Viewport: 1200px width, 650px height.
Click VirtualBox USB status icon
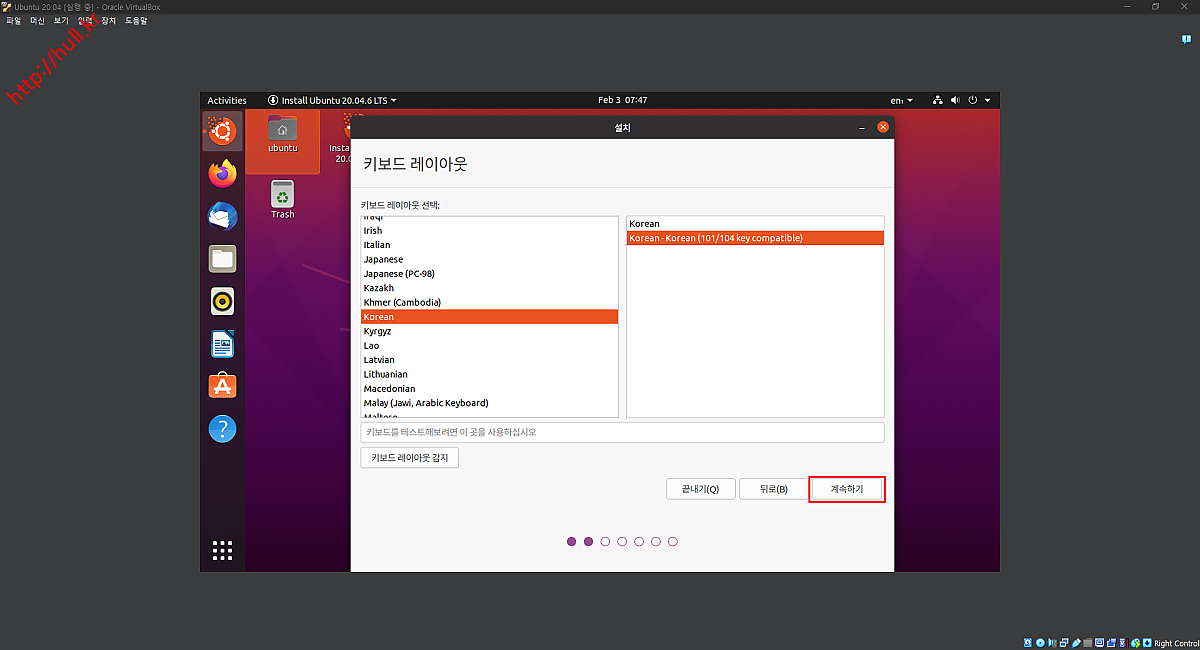pyautogui.click(x=1076, y=643)
